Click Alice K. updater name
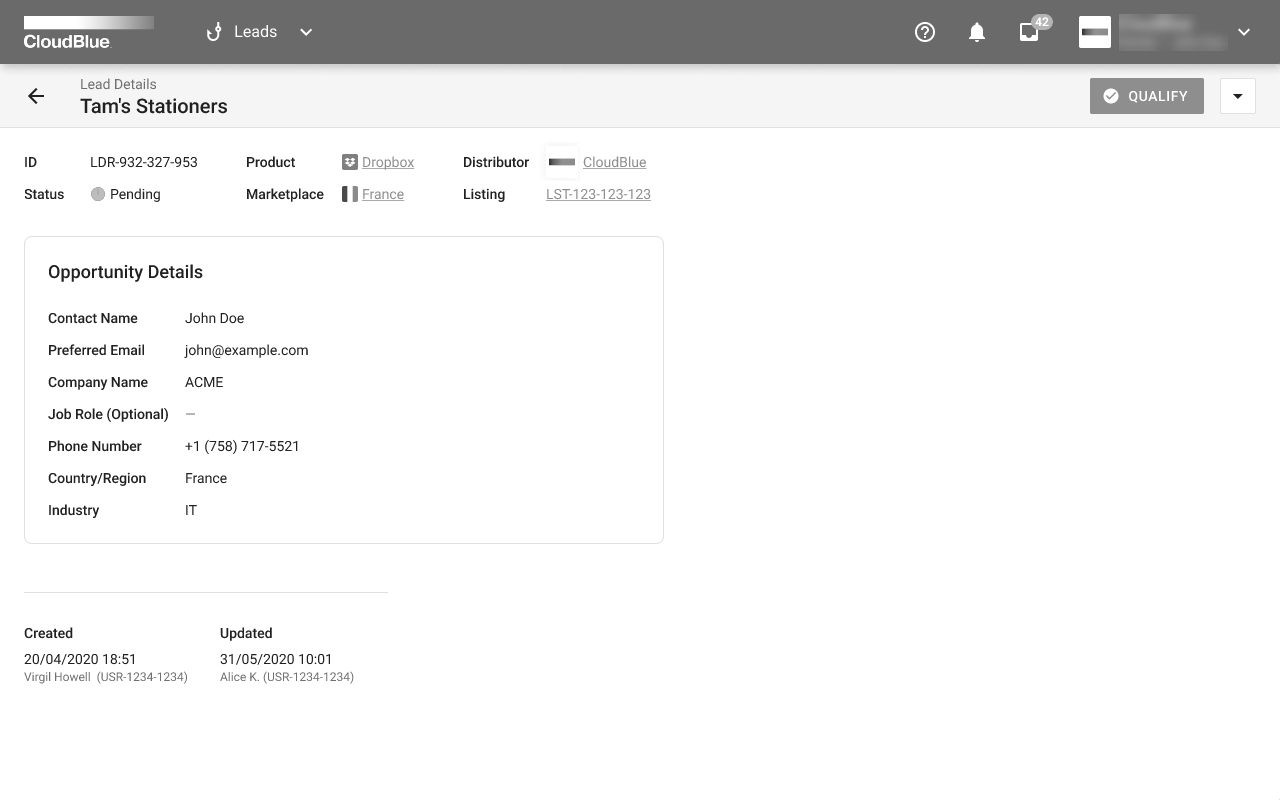This screenshot has height=800, width=1280. pyautogui.click(x=240, y=677)
